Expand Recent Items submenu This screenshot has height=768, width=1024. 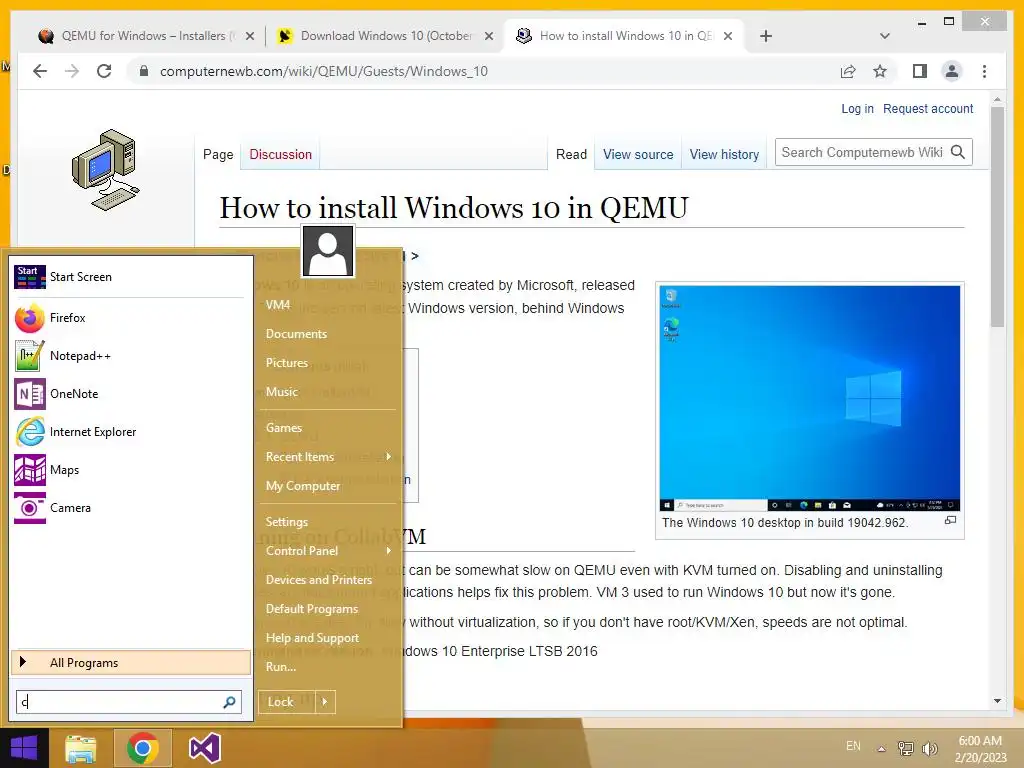tap(328, 457)
